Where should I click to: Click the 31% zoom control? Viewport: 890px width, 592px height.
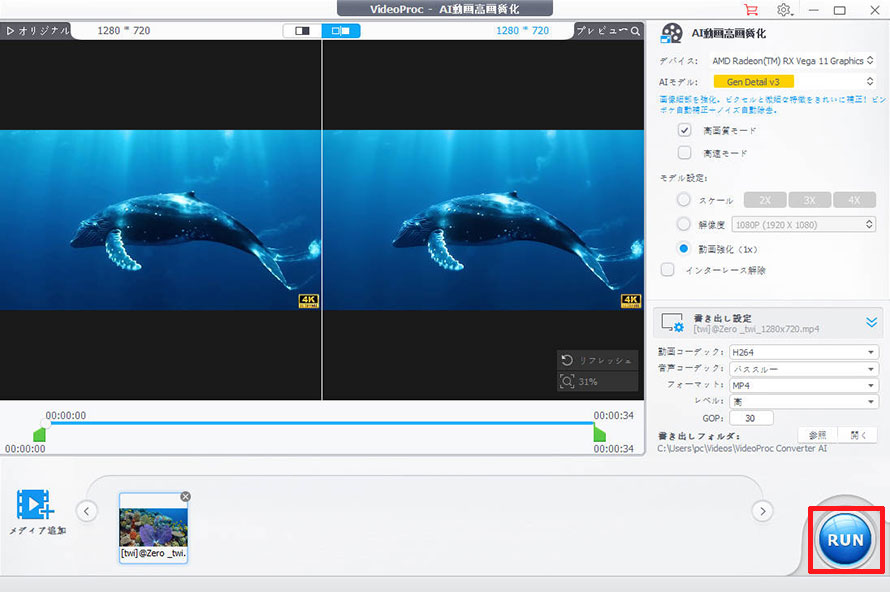[597, 381]
